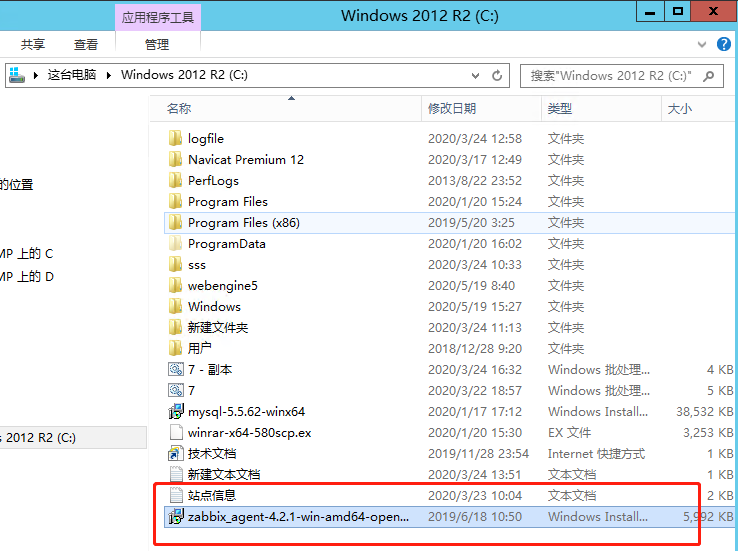Click the 新建文本文档 text file icon

176,474
